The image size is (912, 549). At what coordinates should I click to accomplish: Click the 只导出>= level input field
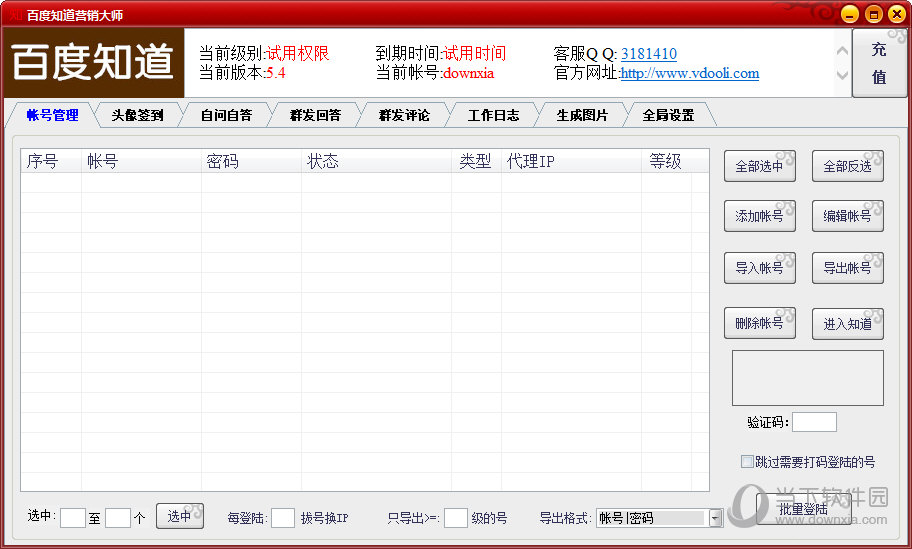tap(455, 518)
